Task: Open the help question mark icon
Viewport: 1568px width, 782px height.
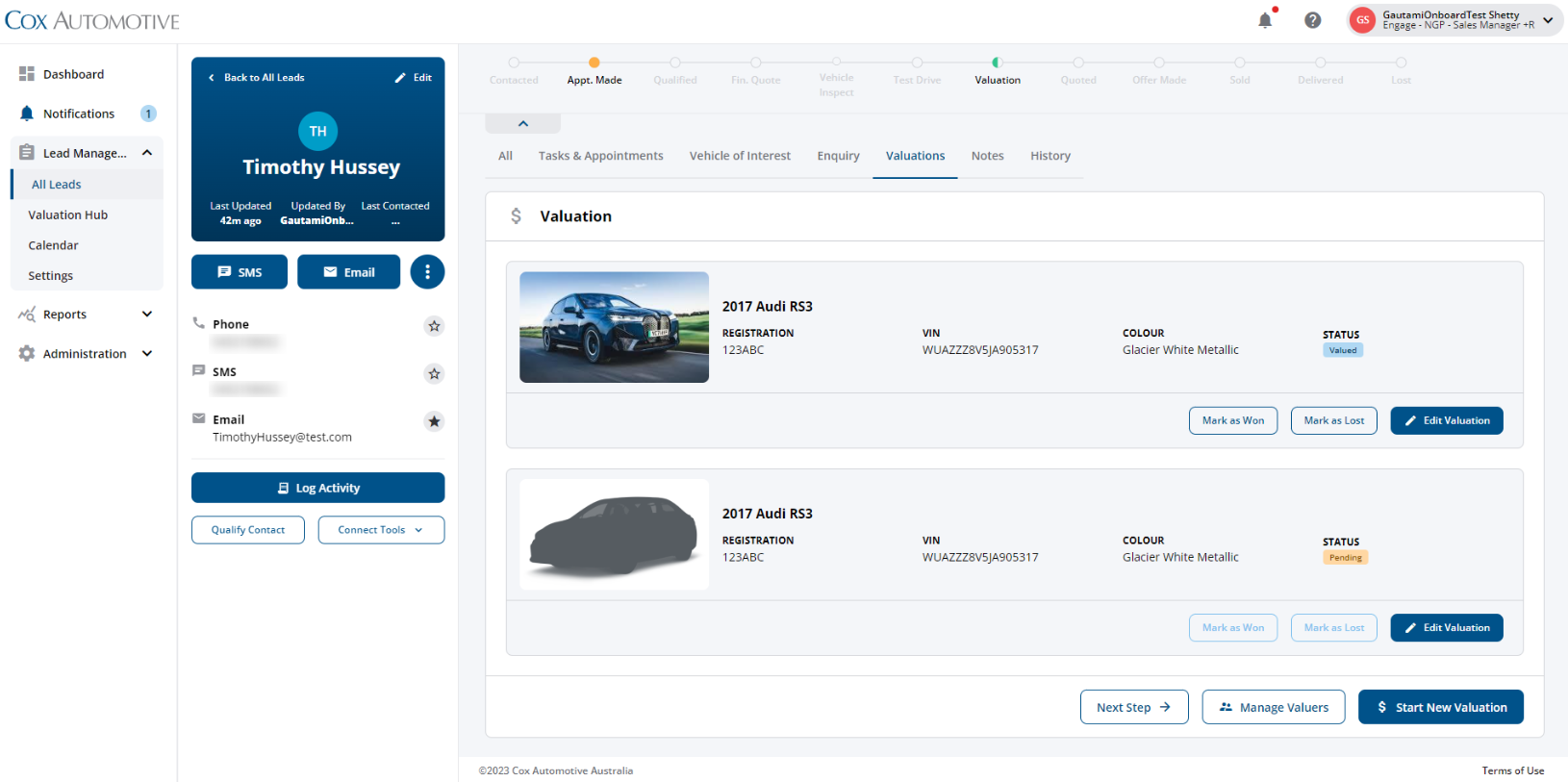Action: pos(1312,20)
